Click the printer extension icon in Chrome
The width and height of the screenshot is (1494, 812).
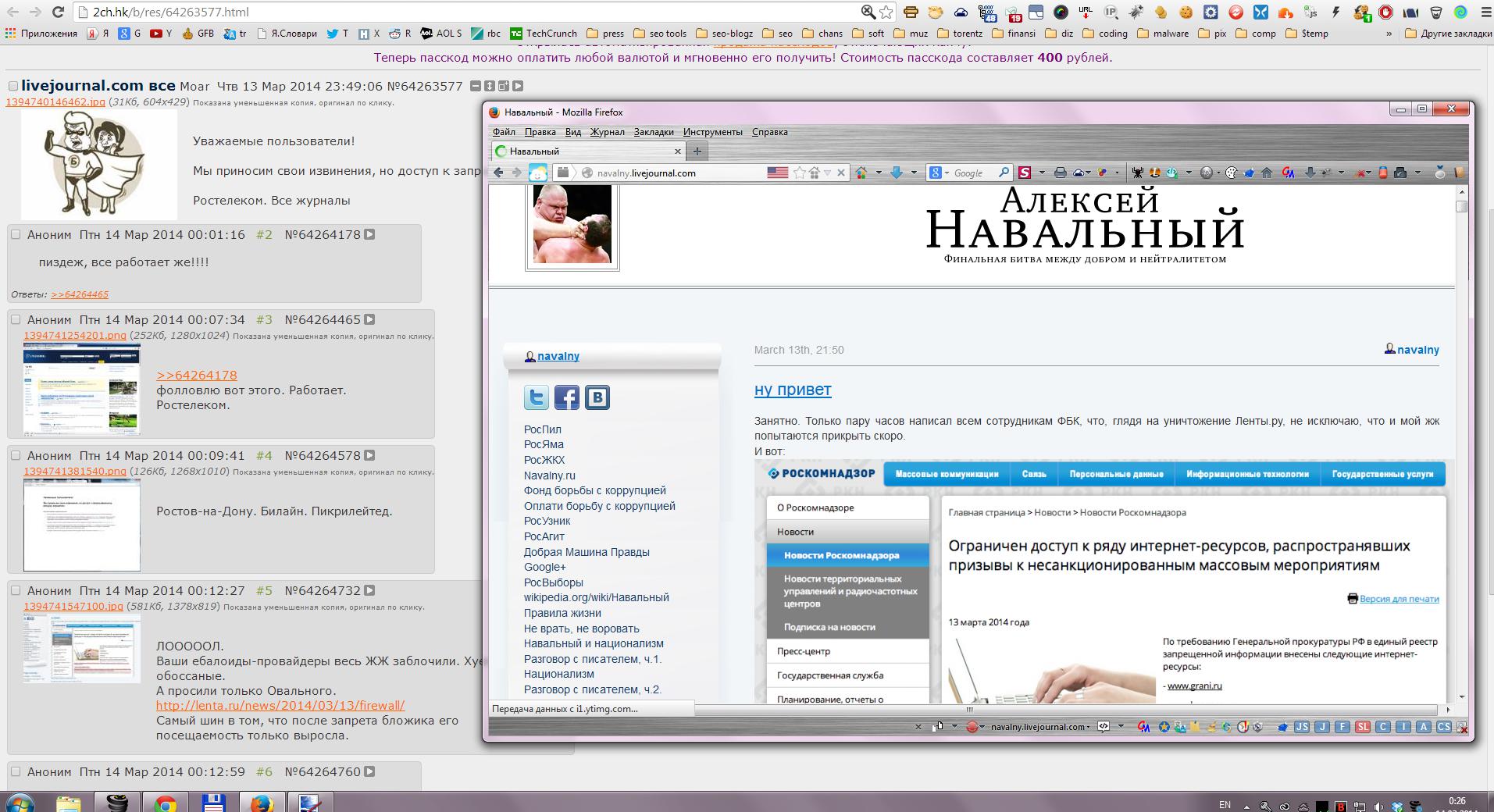(x=911, y=12)
